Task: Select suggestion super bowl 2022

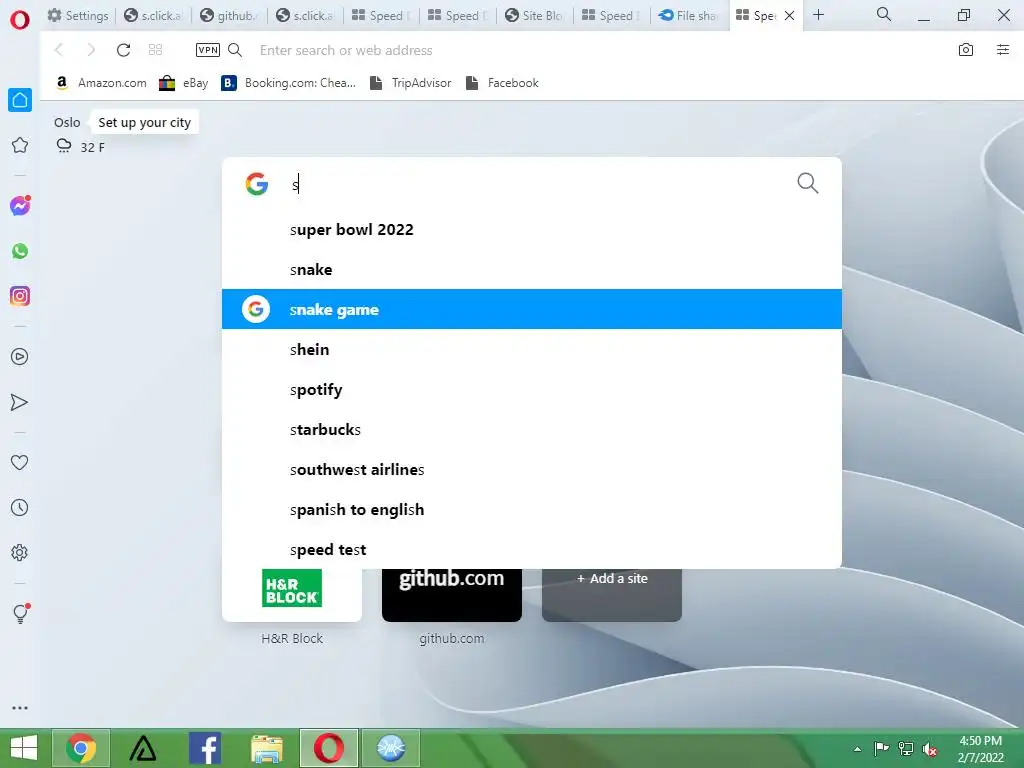Action: click(x=532, y=229)
